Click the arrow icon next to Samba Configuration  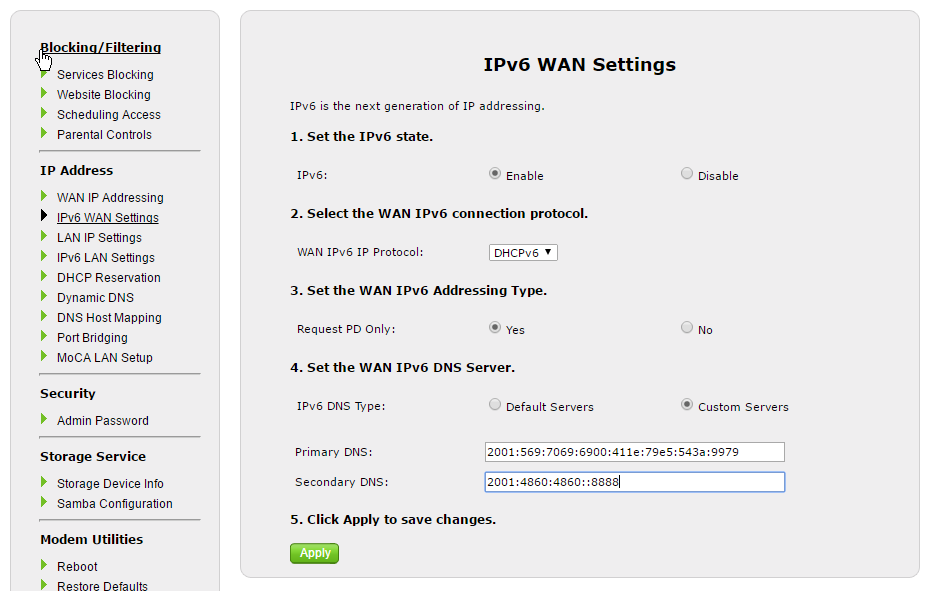tap(44, 502)
